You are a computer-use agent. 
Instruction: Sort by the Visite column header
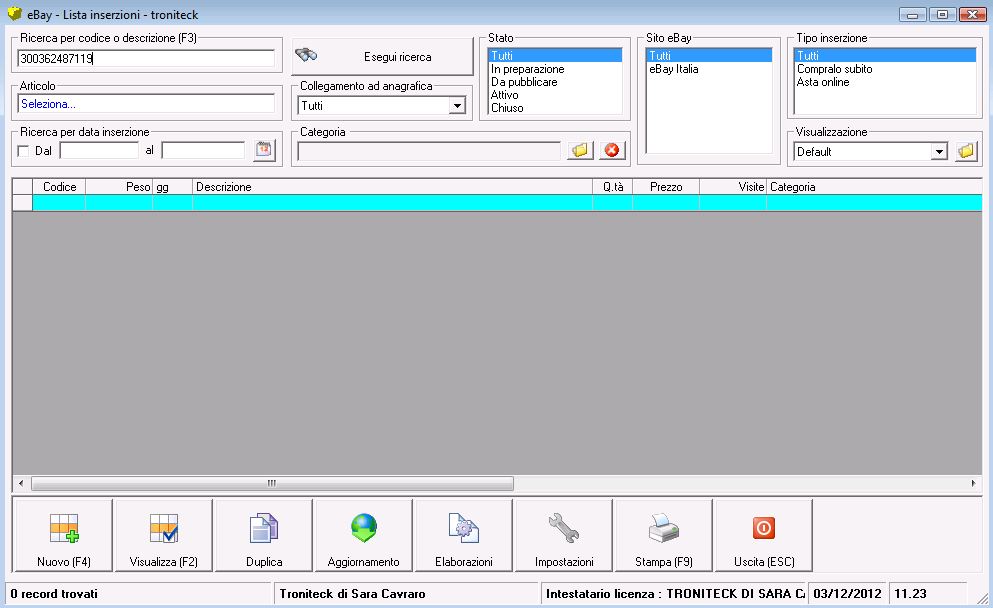[733, 187]
